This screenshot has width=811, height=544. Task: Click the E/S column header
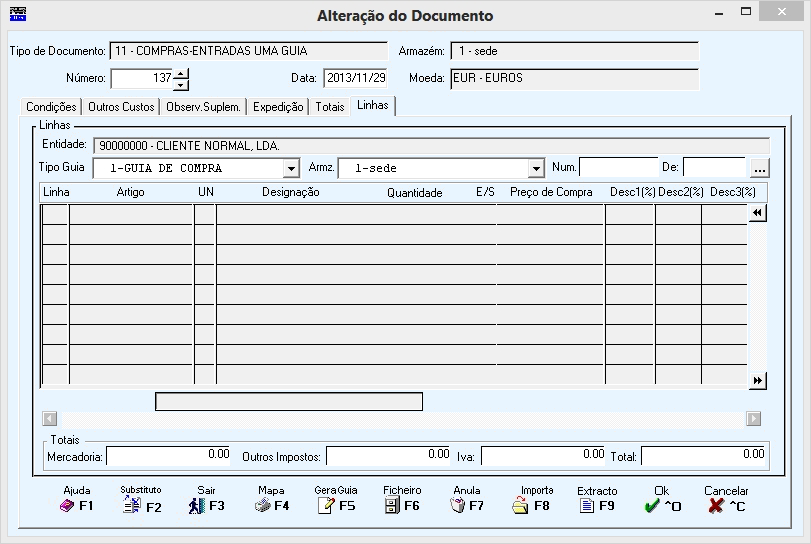click(x=485, y=192)
